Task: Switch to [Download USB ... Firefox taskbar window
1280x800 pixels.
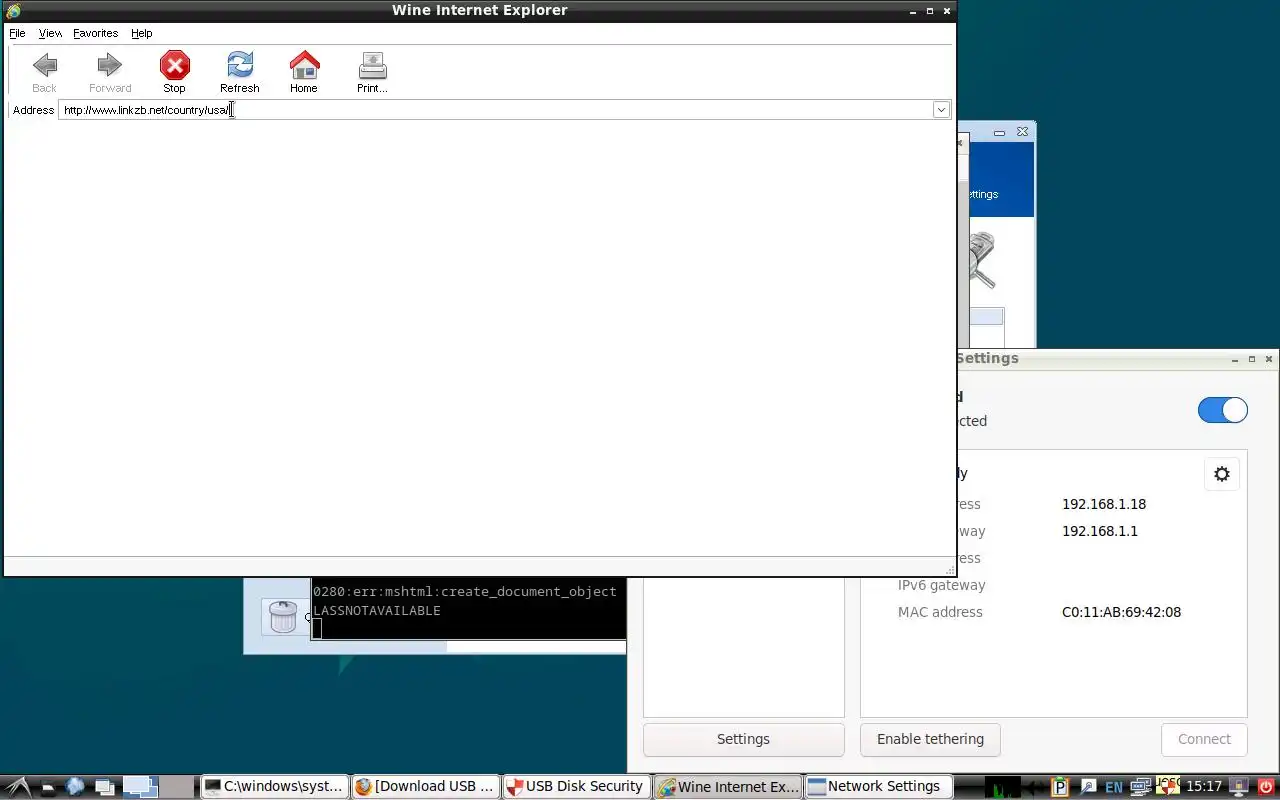Action: pos(426,787)
